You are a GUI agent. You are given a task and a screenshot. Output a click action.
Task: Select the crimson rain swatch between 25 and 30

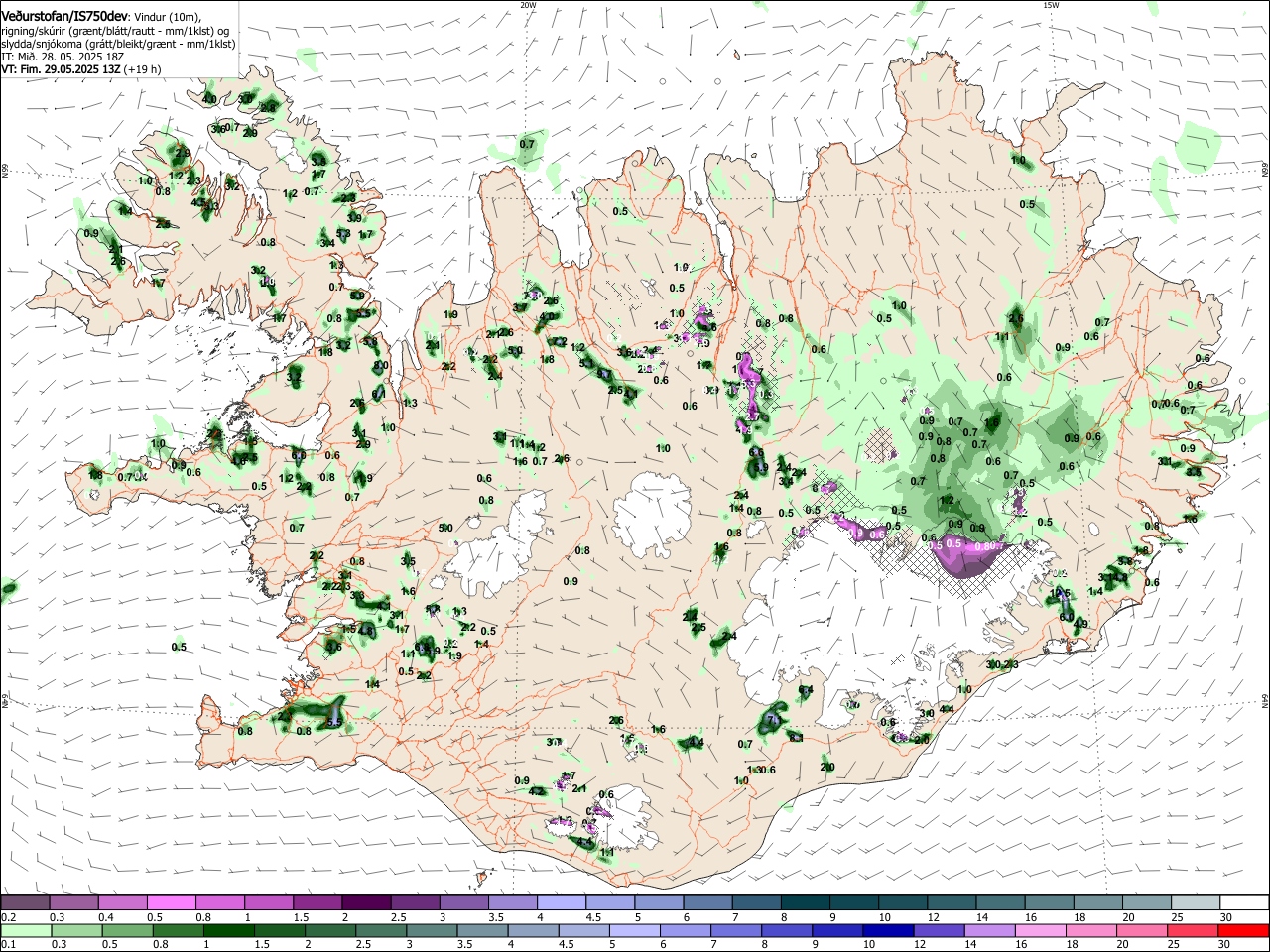(1193, 930)
